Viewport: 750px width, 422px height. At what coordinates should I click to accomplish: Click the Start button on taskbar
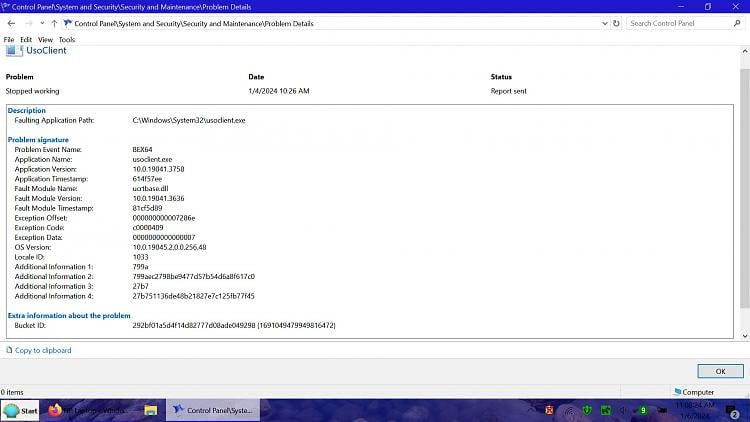click(20, 411)
